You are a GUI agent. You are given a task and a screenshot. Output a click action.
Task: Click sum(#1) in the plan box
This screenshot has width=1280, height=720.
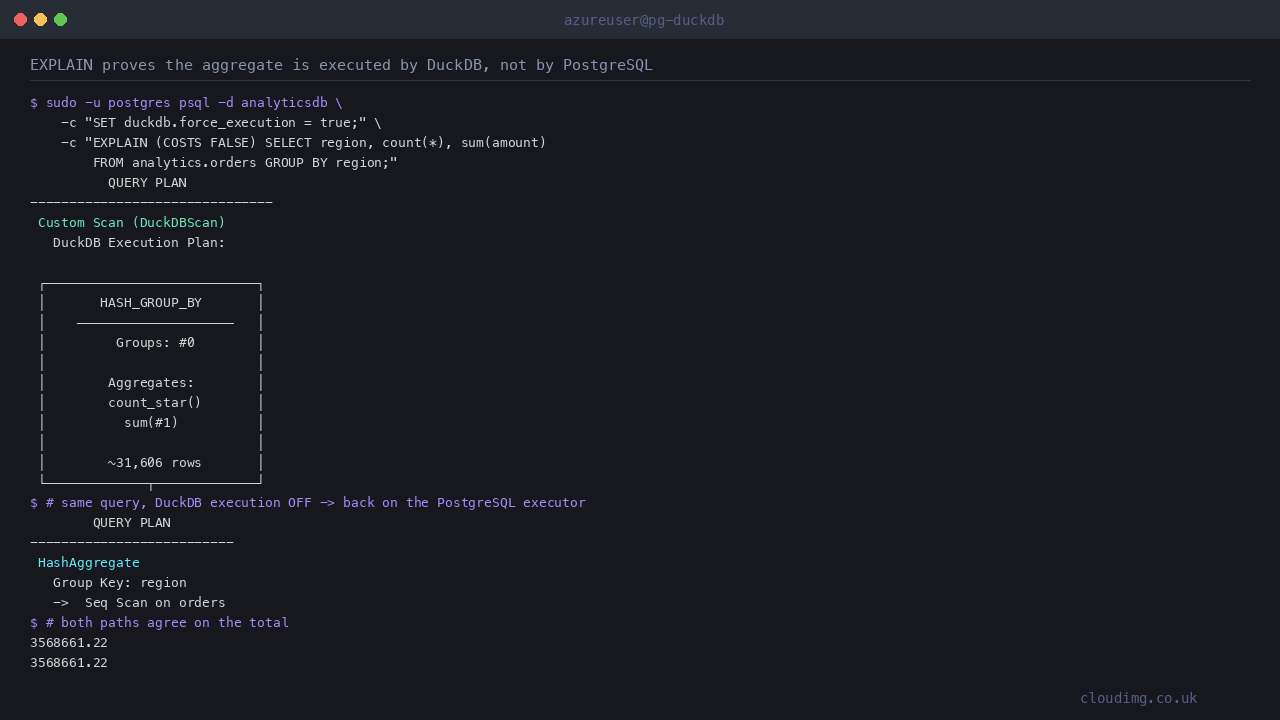(151, 423)
